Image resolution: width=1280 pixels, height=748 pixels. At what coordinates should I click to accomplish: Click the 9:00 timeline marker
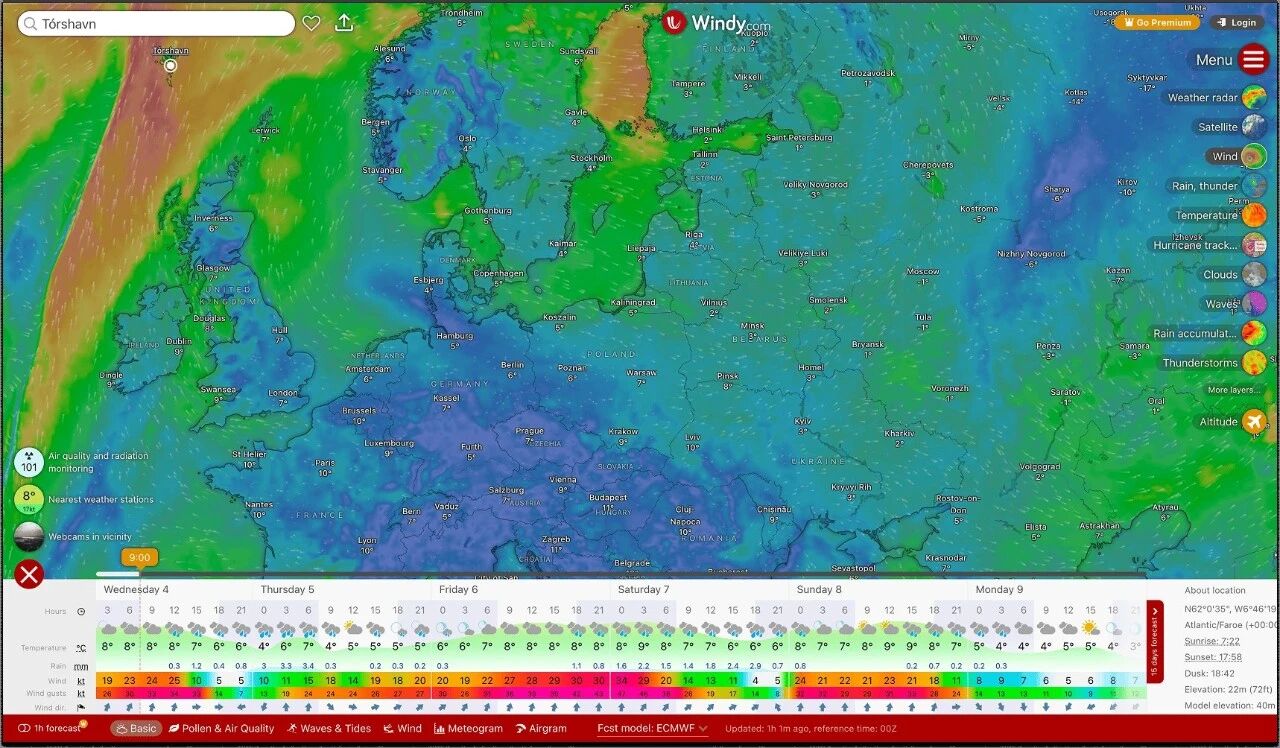[x=140, y=558]
